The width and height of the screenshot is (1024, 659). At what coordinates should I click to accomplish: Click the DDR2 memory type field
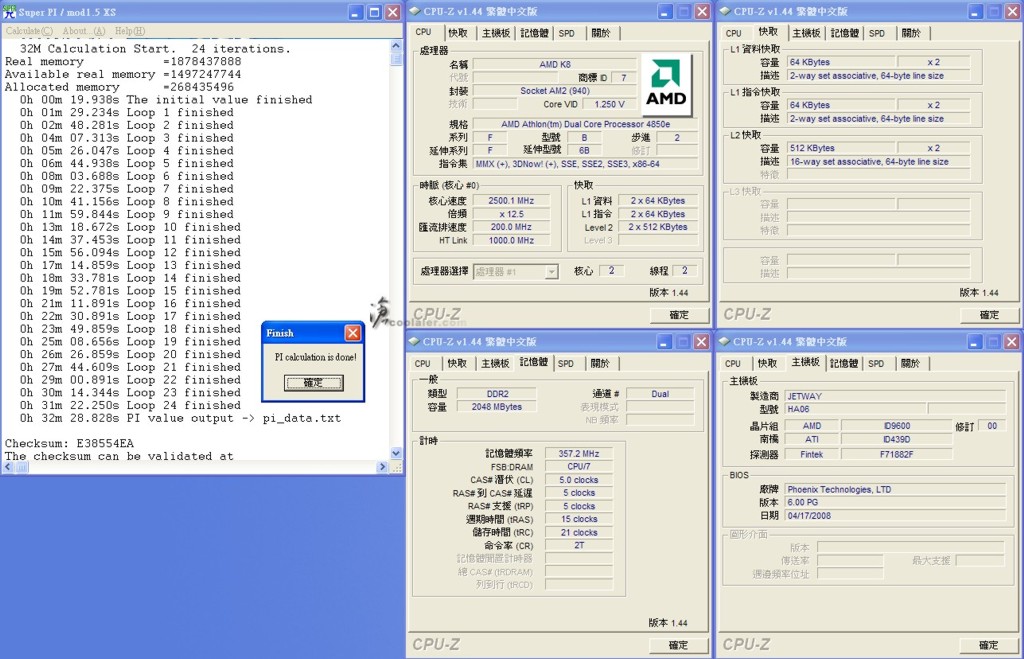click(496, 394)
